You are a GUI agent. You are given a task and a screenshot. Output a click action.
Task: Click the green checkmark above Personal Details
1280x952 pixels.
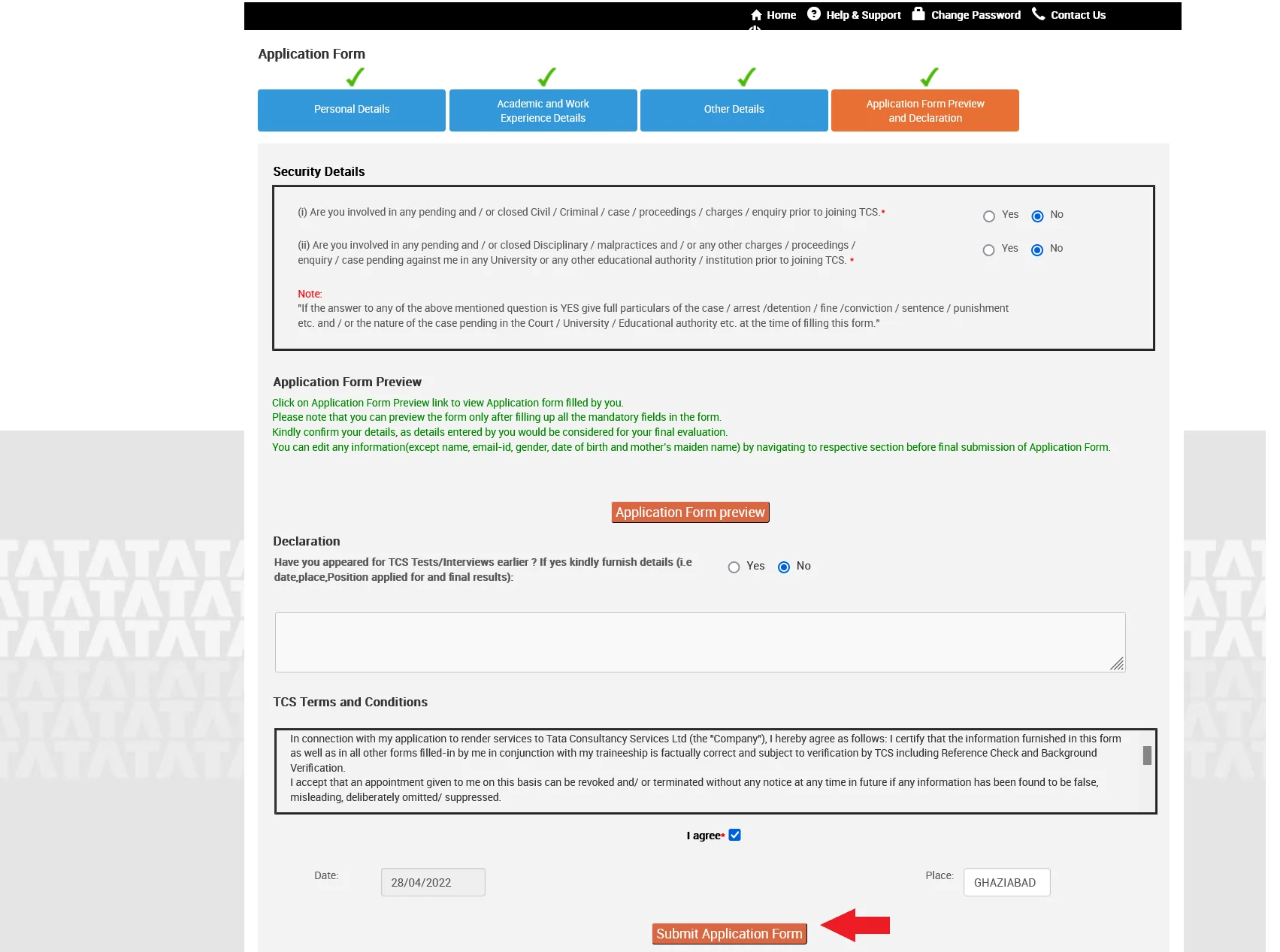pos(355,77)
